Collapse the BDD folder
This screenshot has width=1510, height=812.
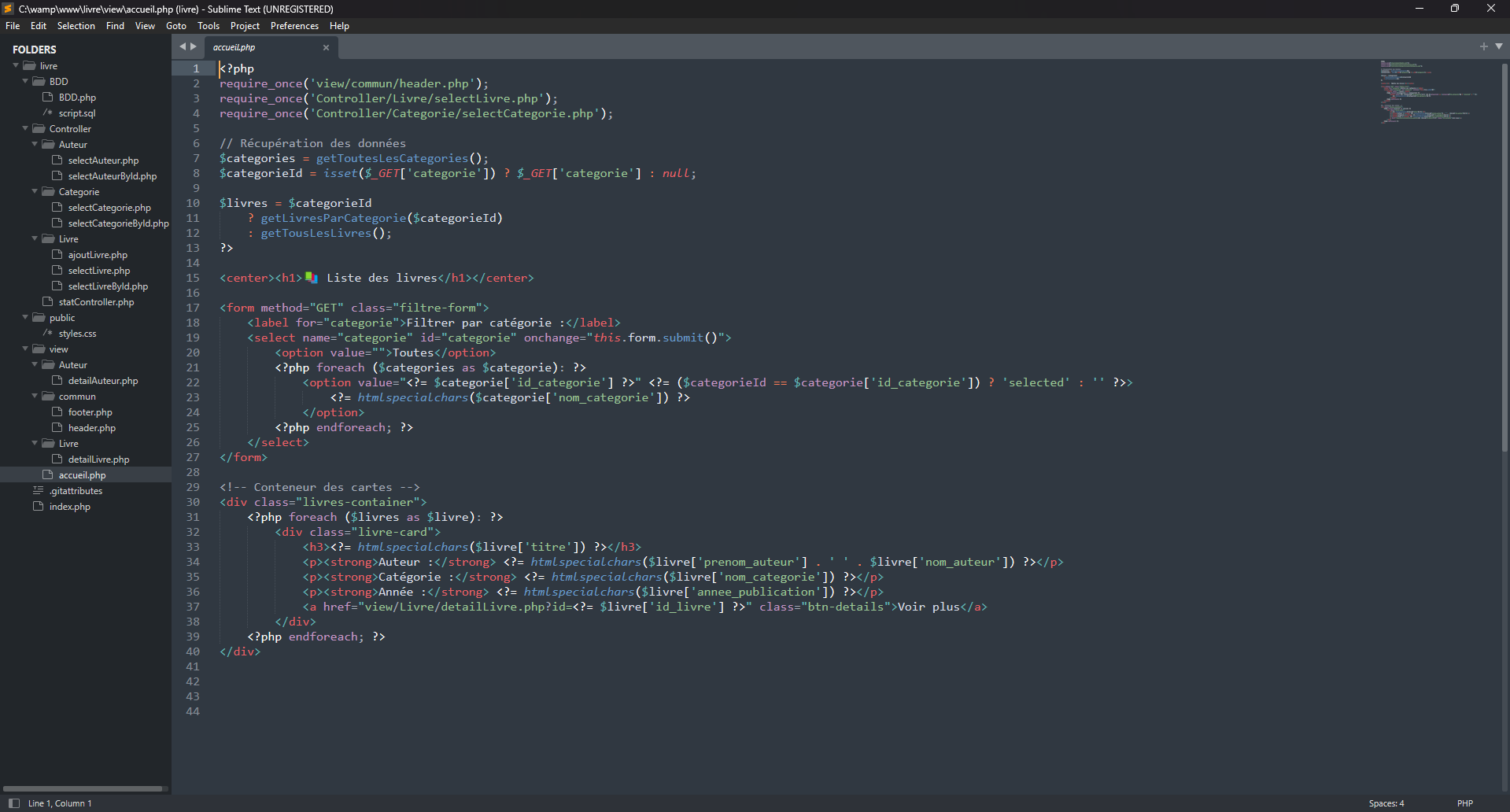pos(25,81)
